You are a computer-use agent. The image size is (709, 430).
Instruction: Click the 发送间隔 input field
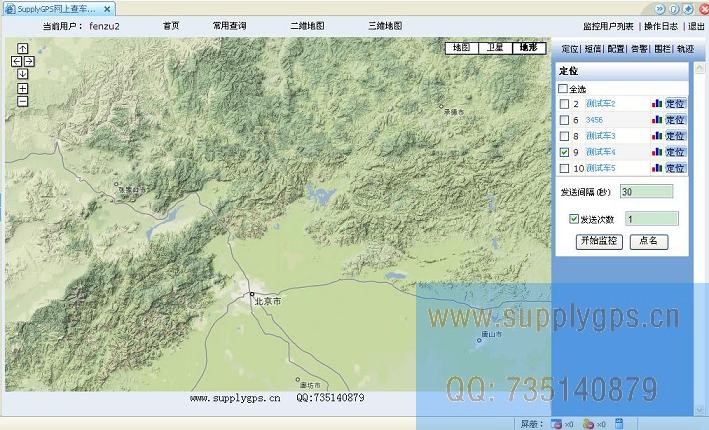646,191
